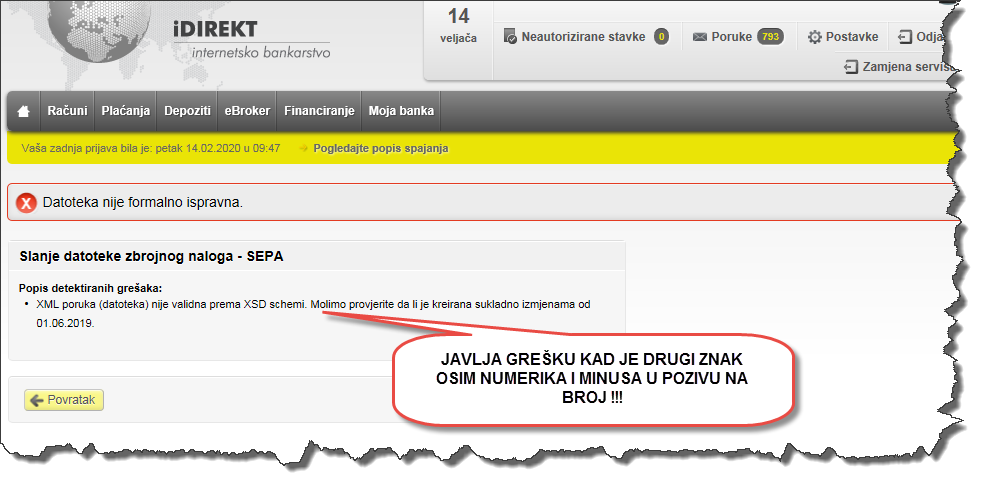
Task: Click the small arrow before Pogledajte popis
Action: [304, 149]
